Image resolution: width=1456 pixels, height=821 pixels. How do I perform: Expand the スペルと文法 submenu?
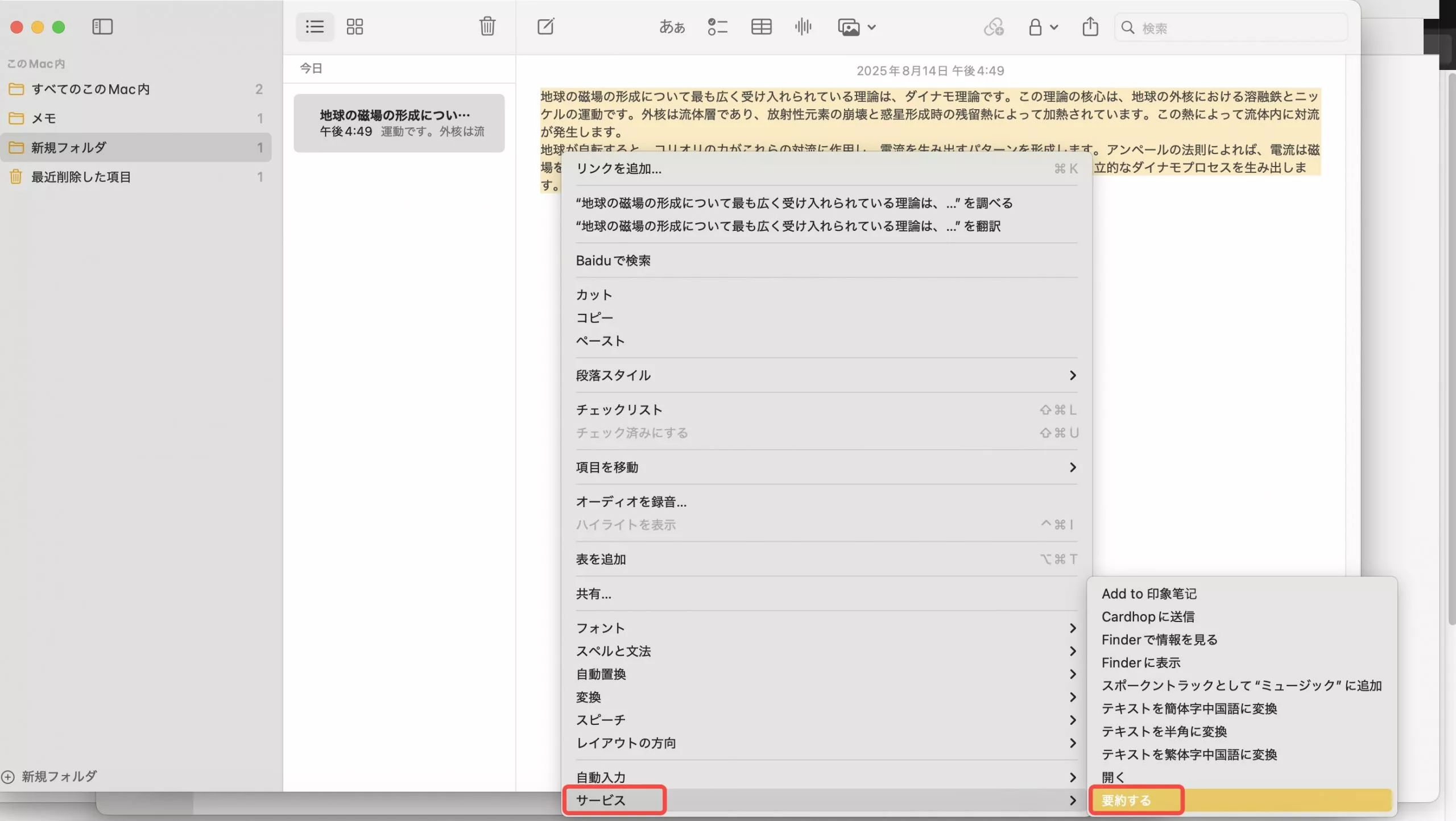(826, 652)
